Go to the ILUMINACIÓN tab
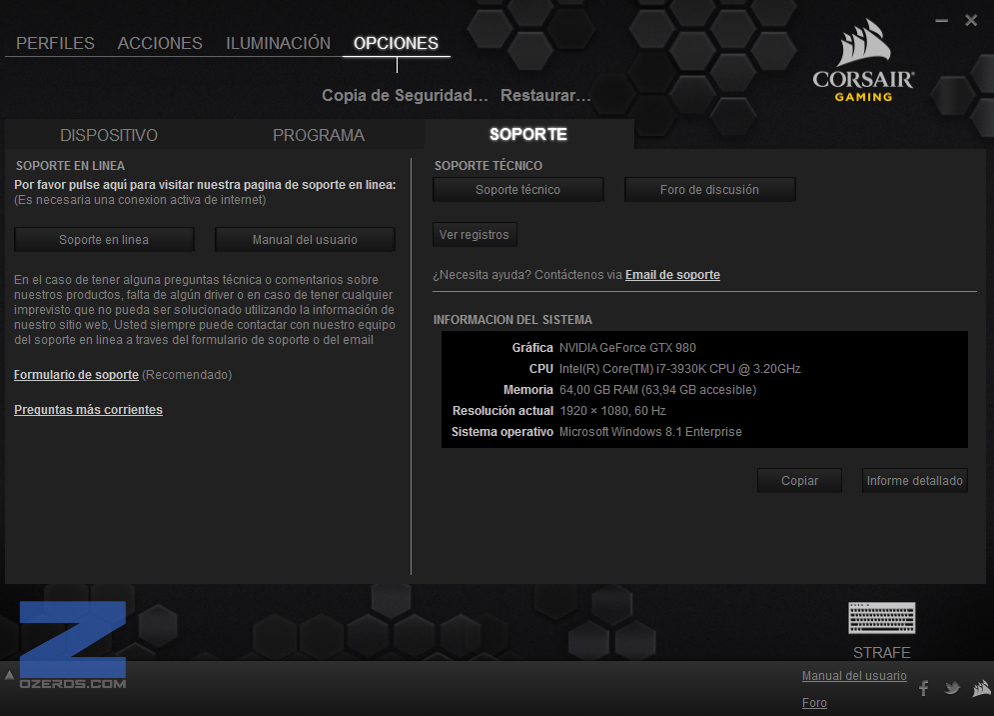994x716 pixels. (278, 43)
